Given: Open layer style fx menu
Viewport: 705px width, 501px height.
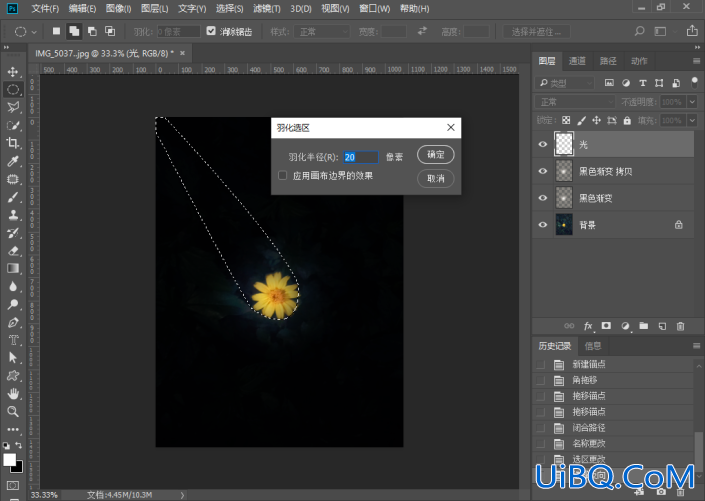Looking at the screenshot, I should [588, 326].
